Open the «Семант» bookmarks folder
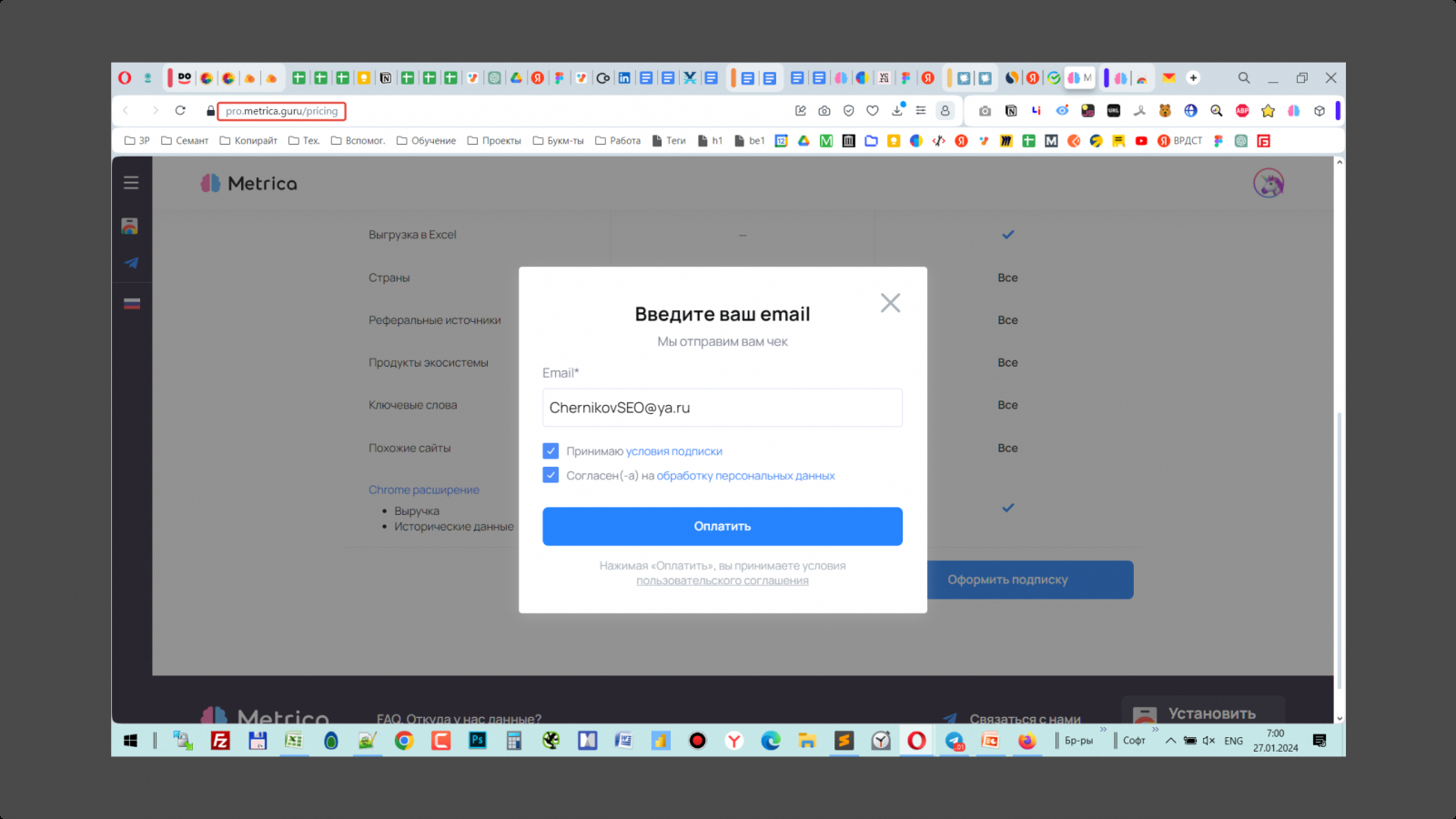Image resolution: width=1456 pixels, height=819 pixels. click(x=185, y=141)
